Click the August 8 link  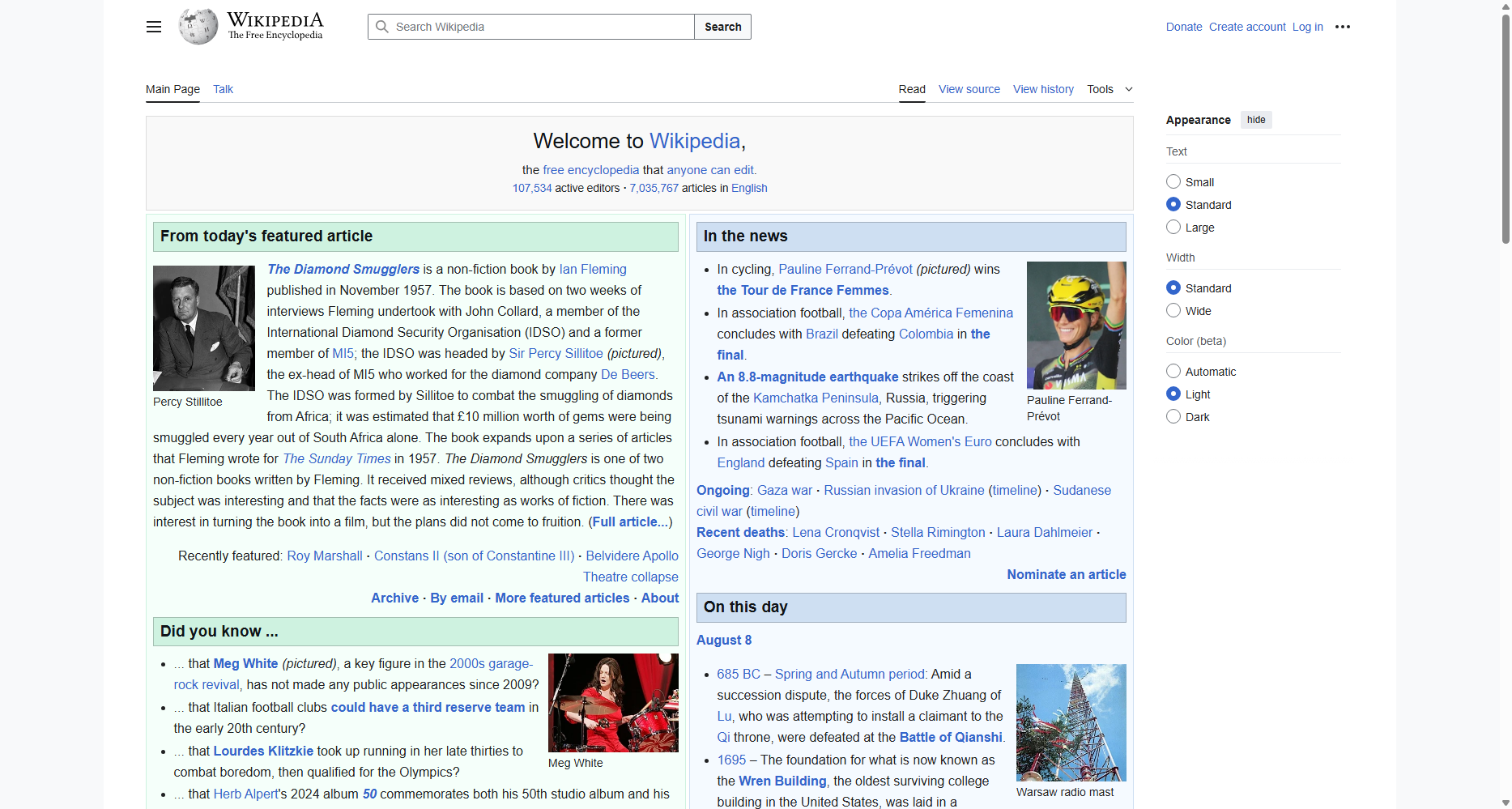point(724,640)
